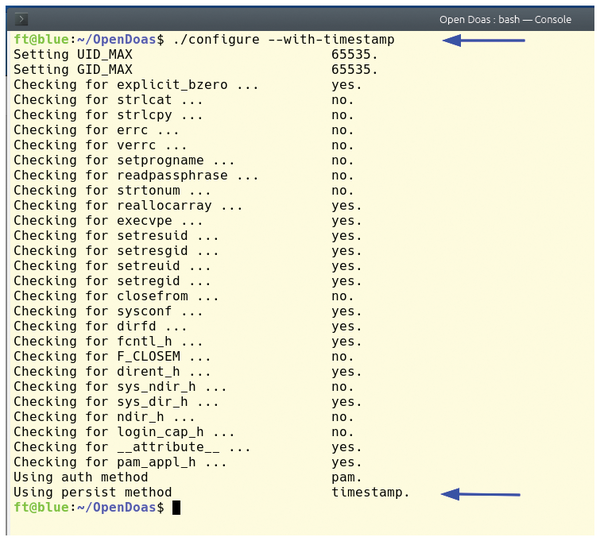Click the 'no.' result for closefrom

[342, 296]
